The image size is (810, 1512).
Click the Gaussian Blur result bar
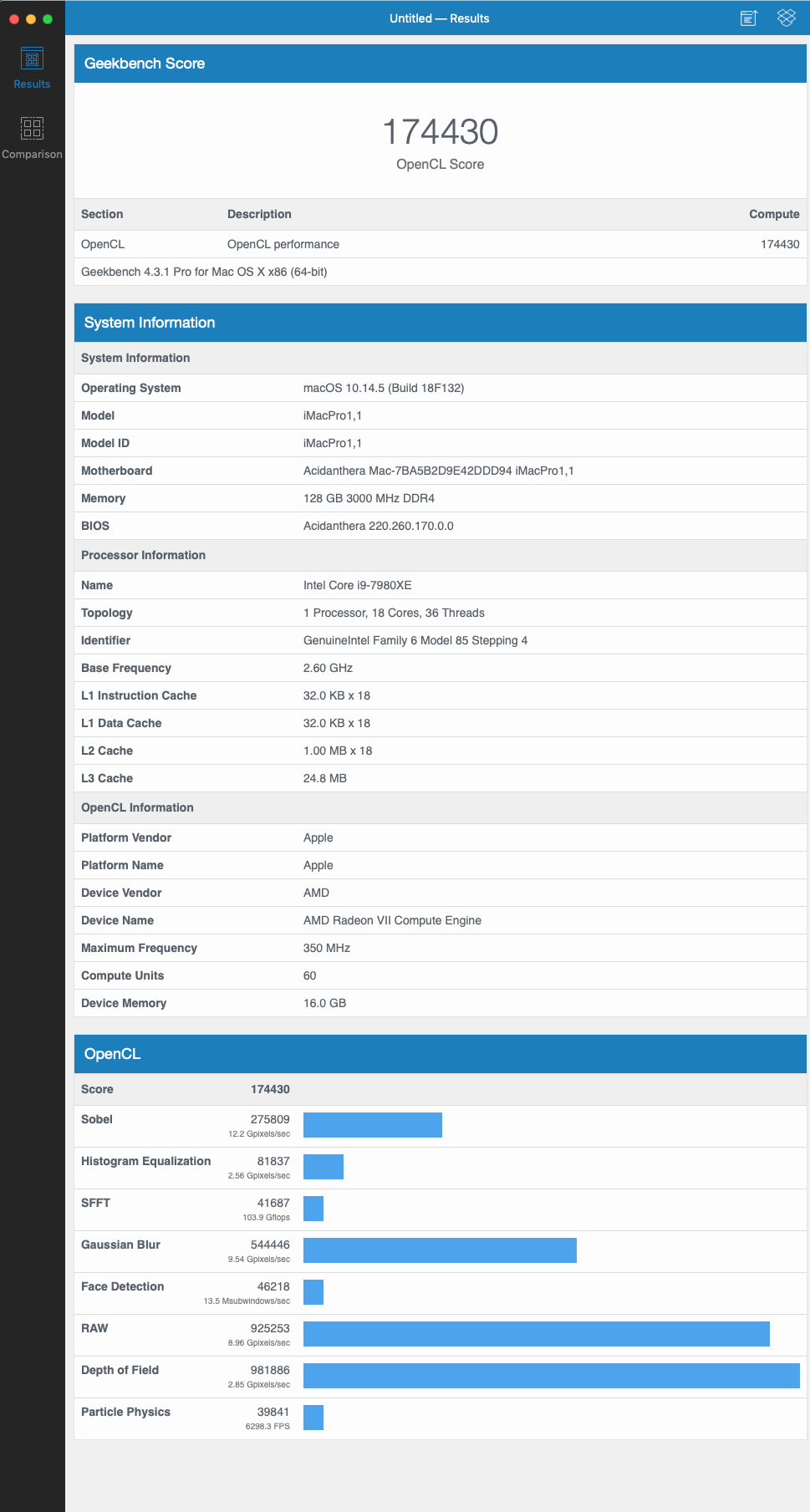tap(440, 1250)
